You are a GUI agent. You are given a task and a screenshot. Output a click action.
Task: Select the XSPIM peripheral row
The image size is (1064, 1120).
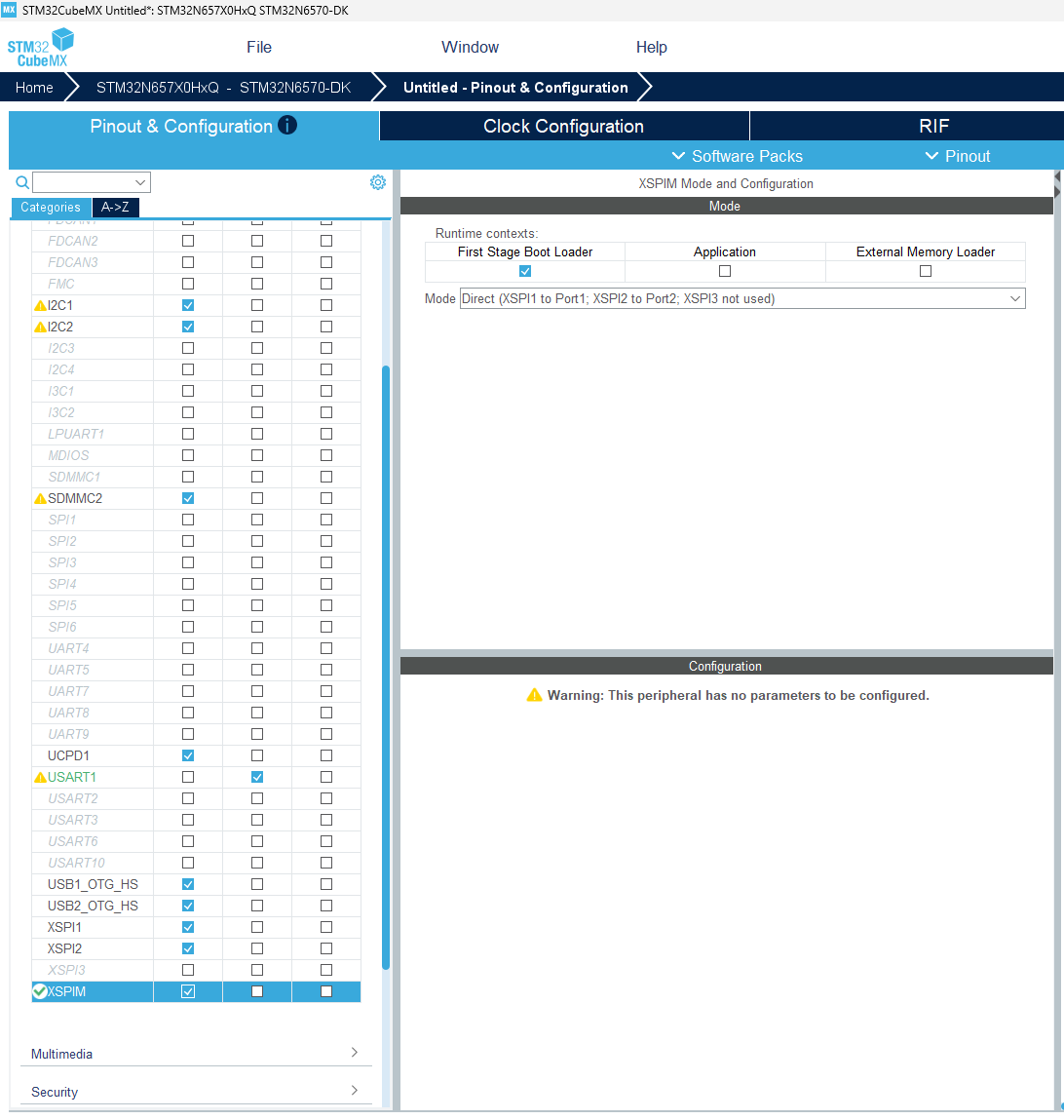[x=197, y=991]
